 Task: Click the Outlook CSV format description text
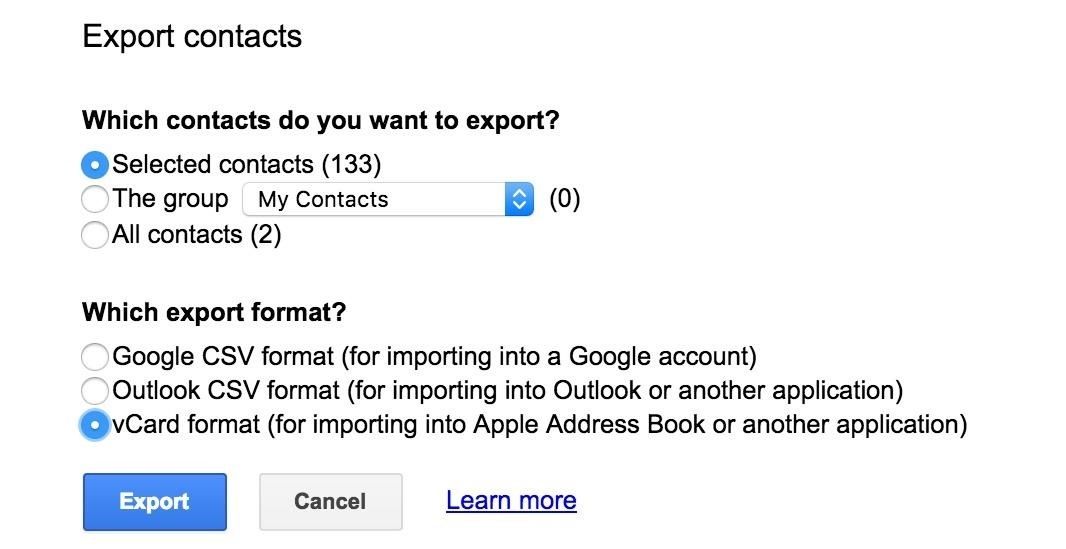[x=507, y=390]
